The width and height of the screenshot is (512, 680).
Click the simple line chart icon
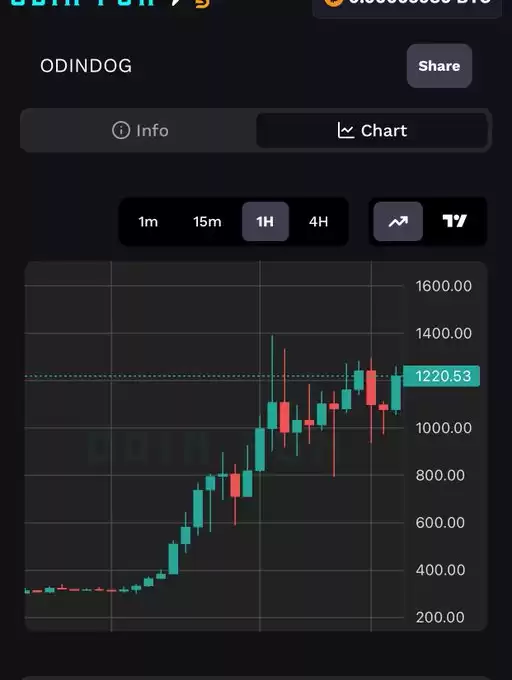[398, 222]
